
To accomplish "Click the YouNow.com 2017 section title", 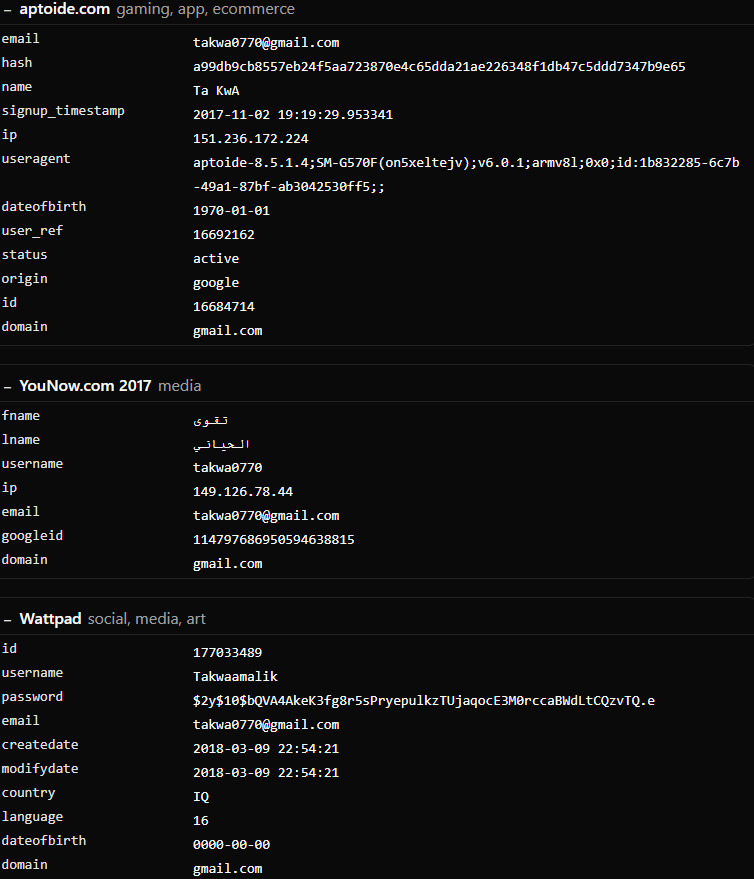I will pyautogui.click(x=85, y=386).
